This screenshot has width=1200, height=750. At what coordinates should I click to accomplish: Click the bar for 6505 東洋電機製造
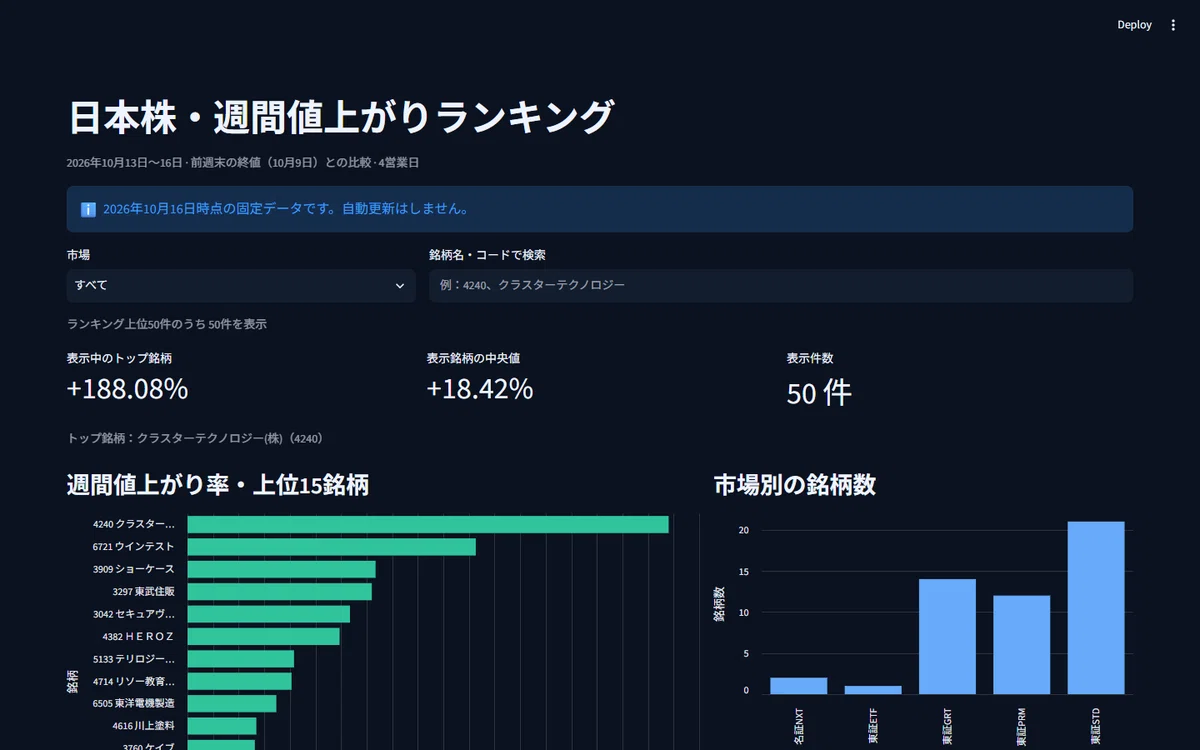pyautogui.click(x=232, y=704)
